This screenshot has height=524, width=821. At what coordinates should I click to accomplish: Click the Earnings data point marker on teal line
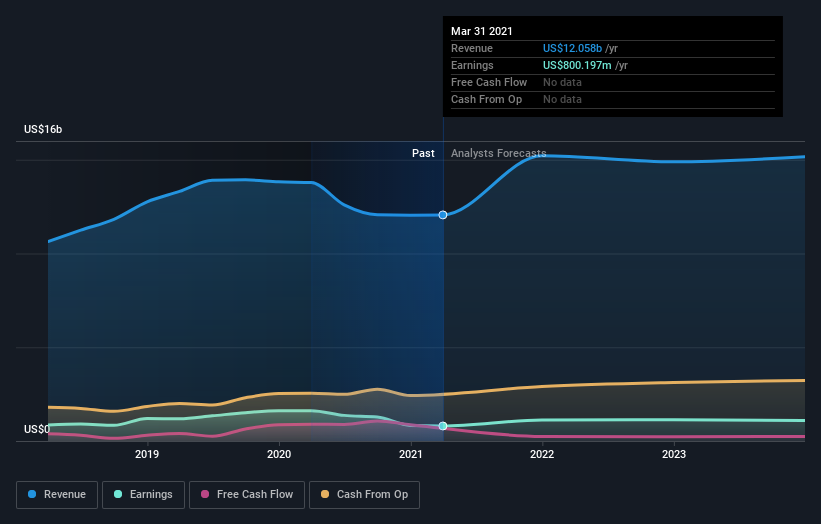443,426
